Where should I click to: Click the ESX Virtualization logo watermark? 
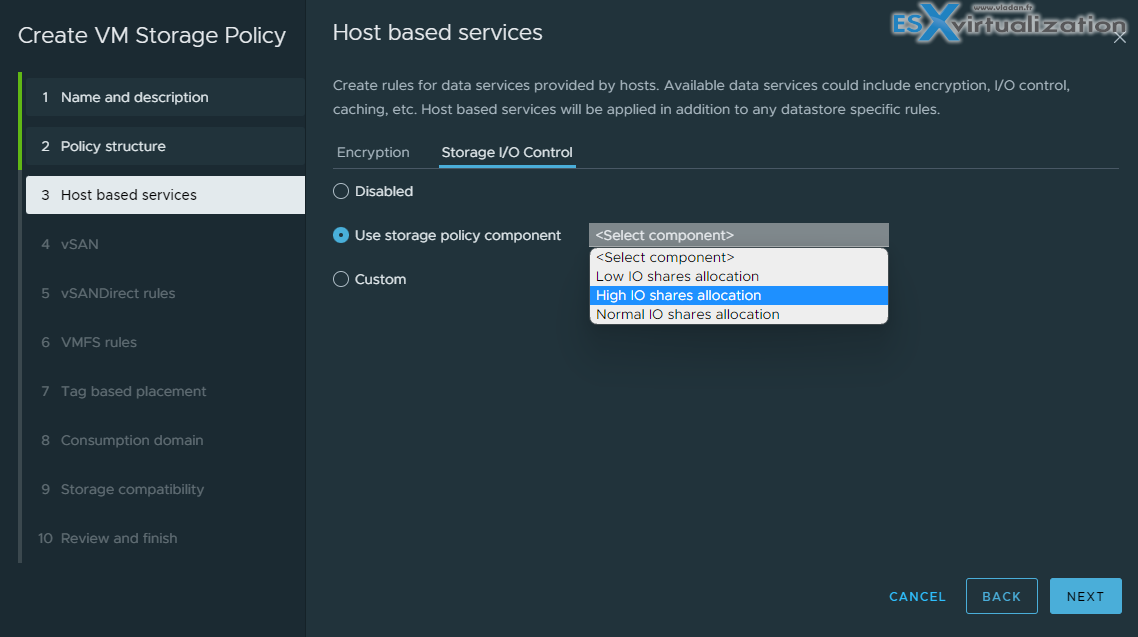[1007, 23]
